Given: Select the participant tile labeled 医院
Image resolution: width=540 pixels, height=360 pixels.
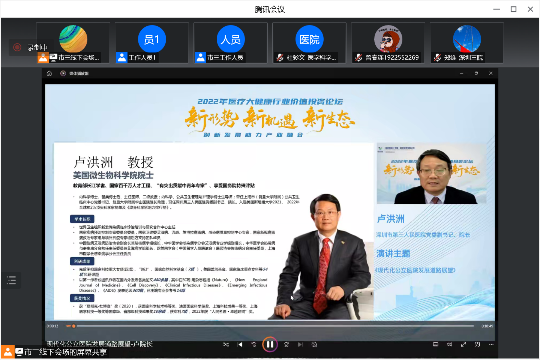Looking at the screenshot, I should 309,42.
